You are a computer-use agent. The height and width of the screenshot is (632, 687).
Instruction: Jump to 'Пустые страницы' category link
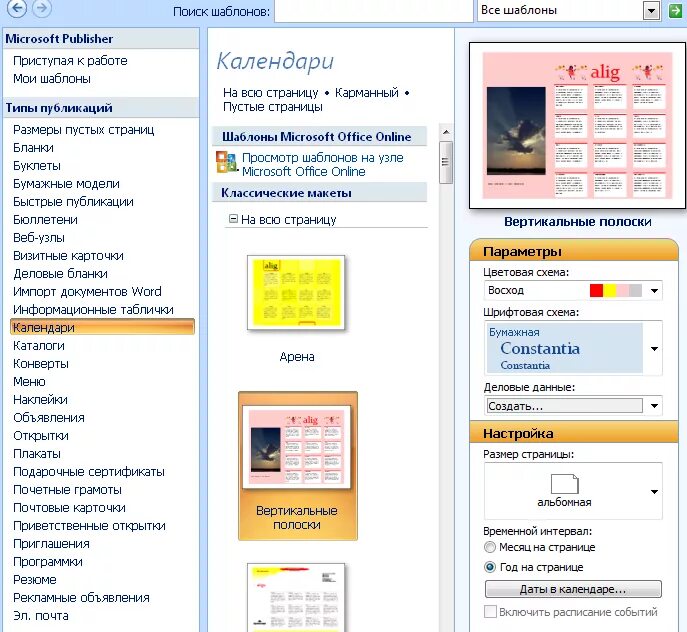click(x=273, y=107)
